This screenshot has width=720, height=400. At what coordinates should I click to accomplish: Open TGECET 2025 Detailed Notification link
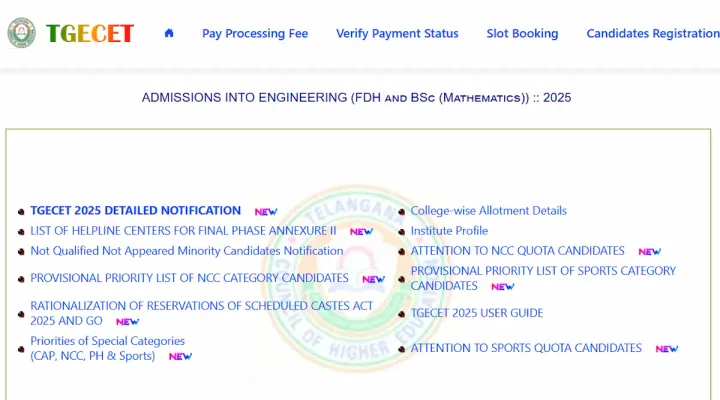136,211
